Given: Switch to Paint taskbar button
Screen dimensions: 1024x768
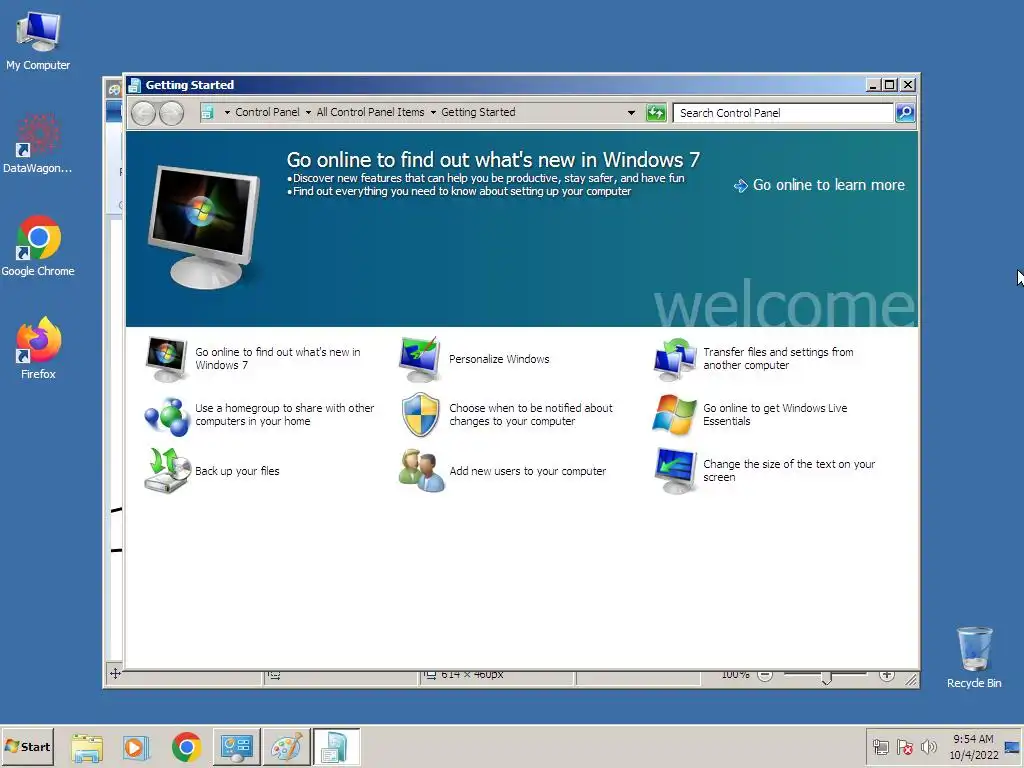Looking at the screenshot, I should click(x=286, y=747).
